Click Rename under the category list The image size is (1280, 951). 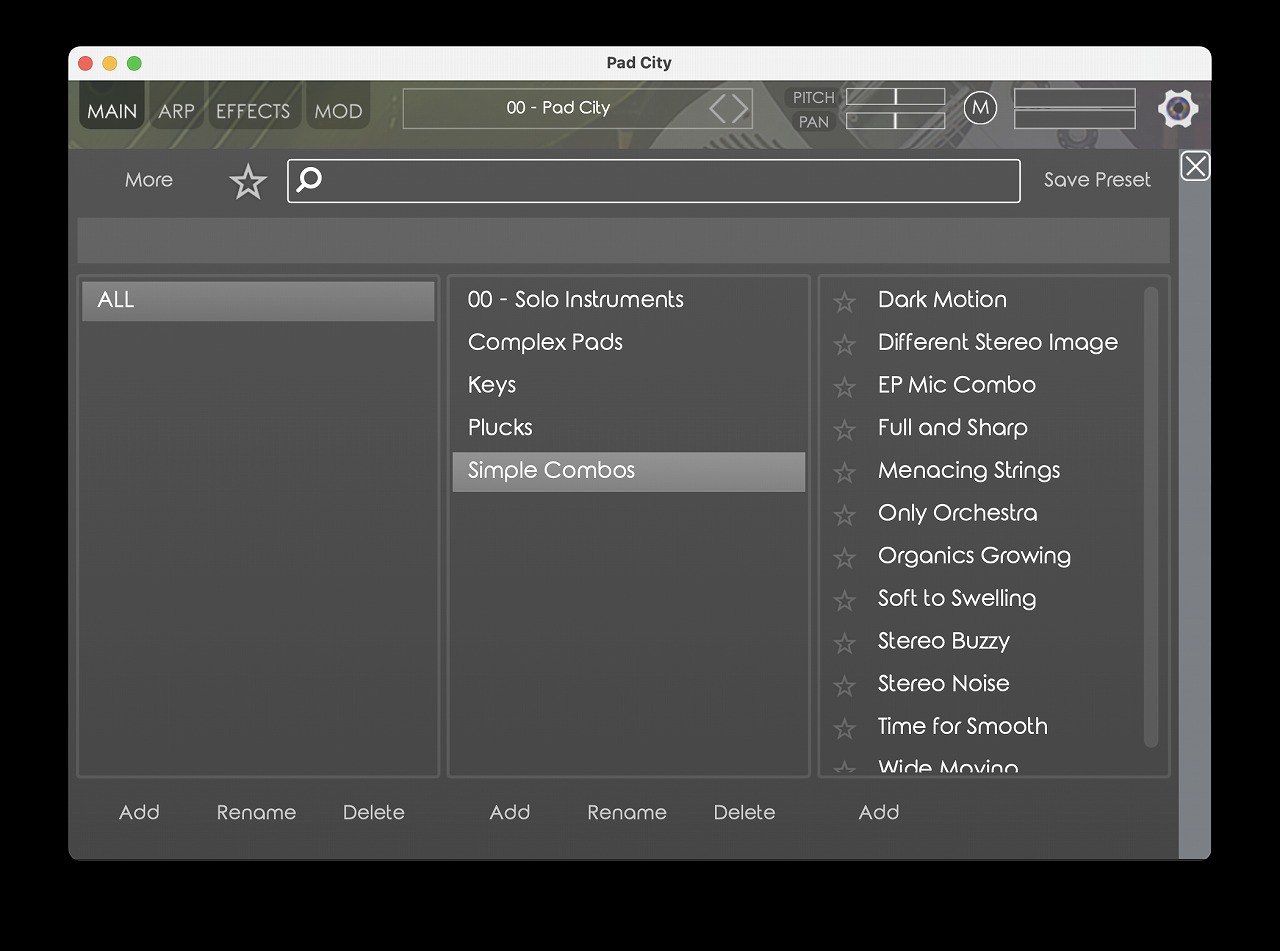pos(626,812)
